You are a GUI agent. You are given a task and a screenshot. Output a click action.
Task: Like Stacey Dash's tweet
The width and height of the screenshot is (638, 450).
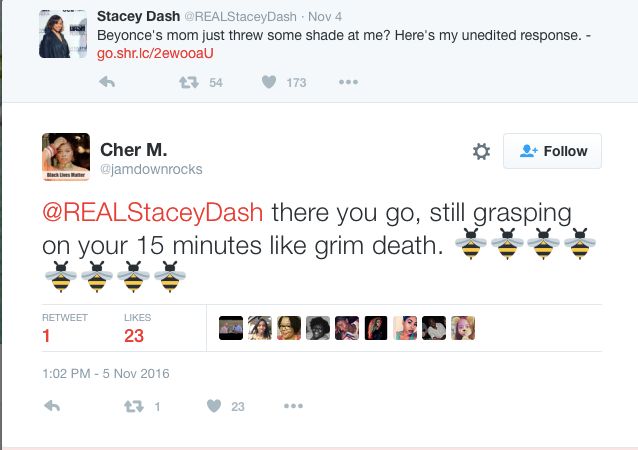click(x=269, y=82)
